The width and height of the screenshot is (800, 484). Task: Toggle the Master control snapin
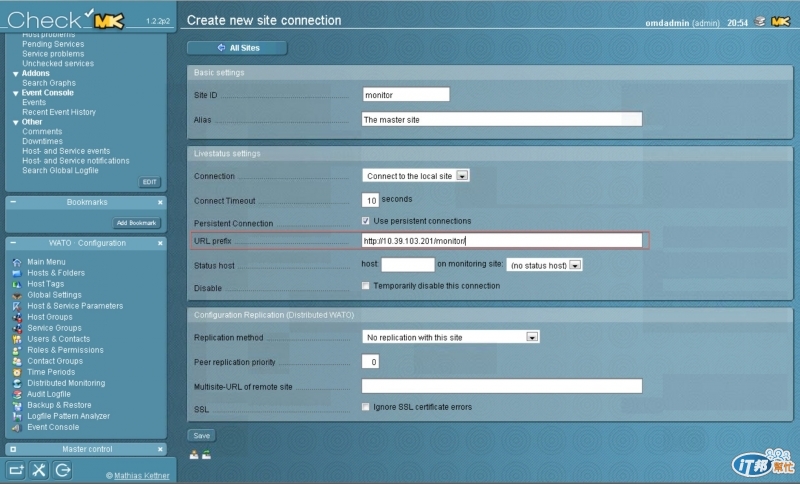tap(13, 449)
